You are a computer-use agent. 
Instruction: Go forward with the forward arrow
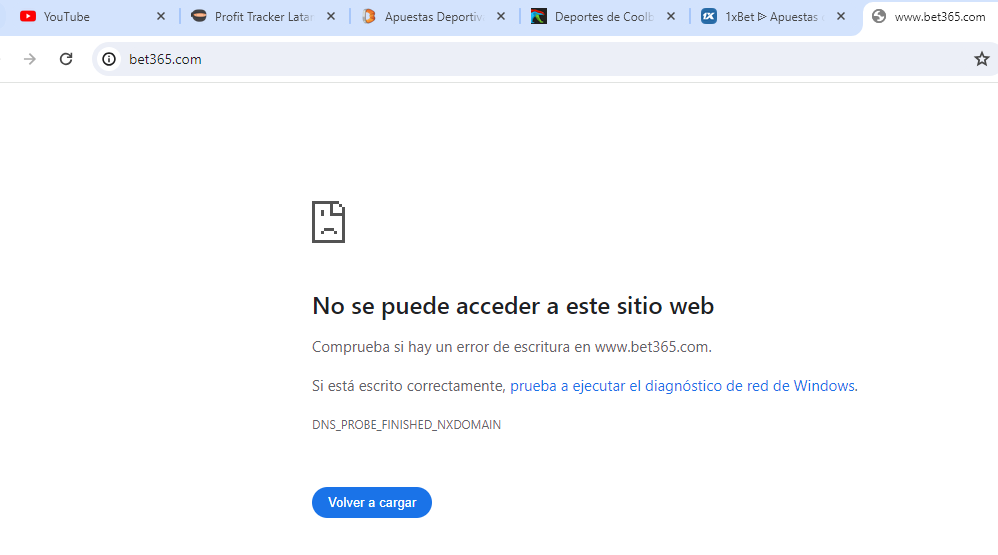pyautogui.click(x=29, y=59)
